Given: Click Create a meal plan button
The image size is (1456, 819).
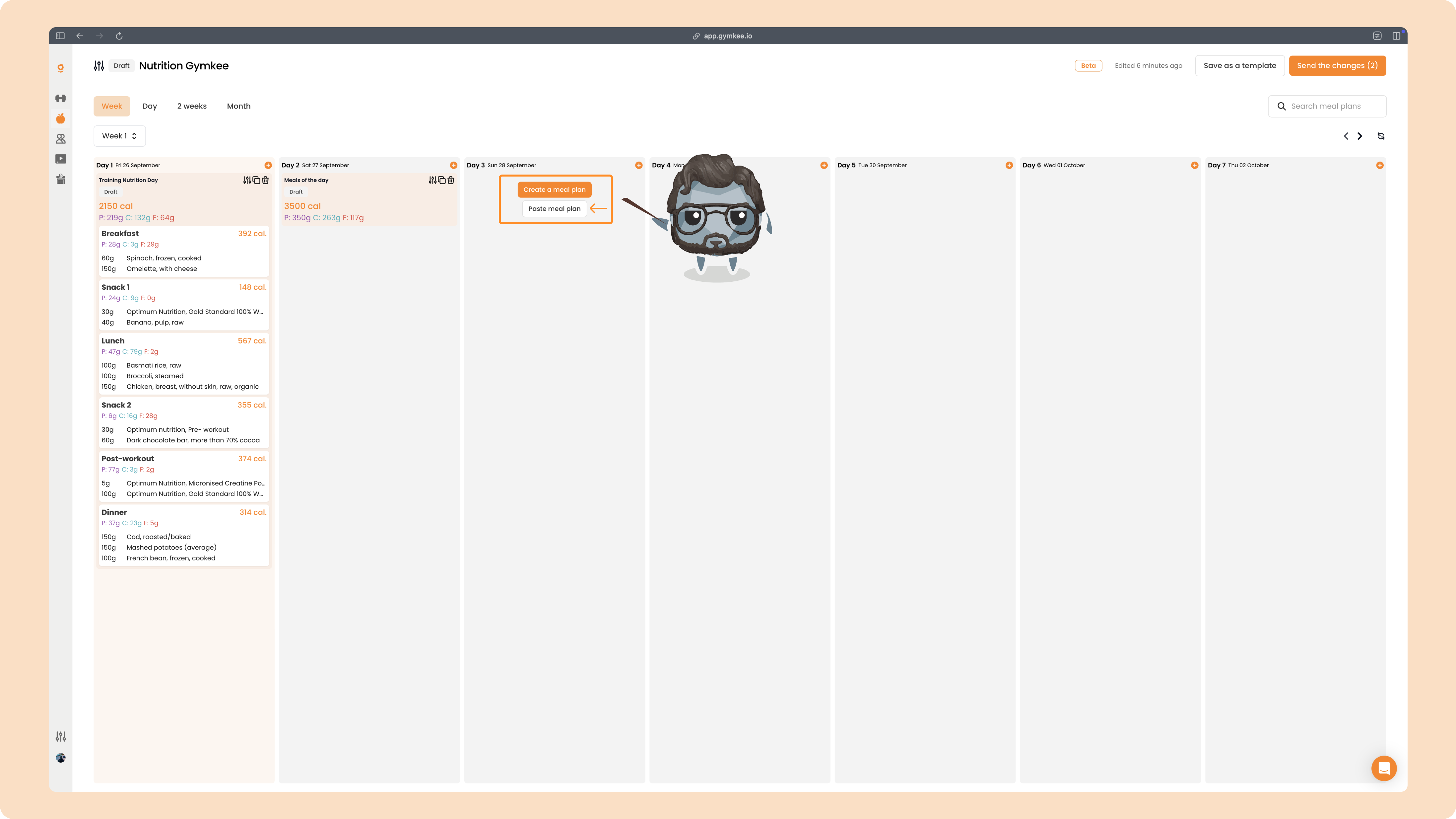Looking at the screenshot, I should (555, 189).
